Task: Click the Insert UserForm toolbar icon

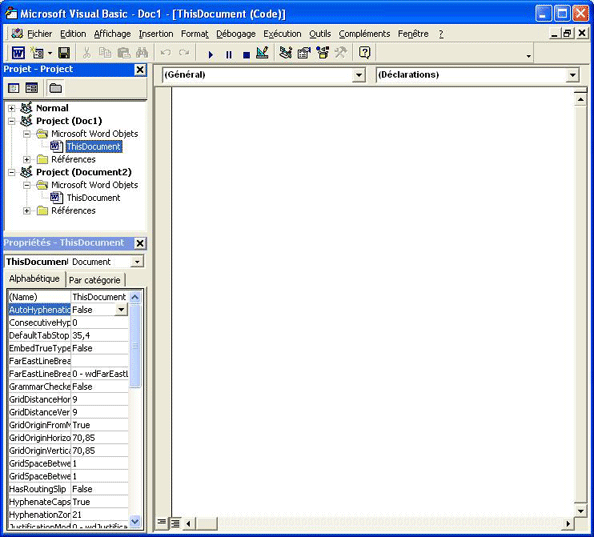Action: coord(38,53)
